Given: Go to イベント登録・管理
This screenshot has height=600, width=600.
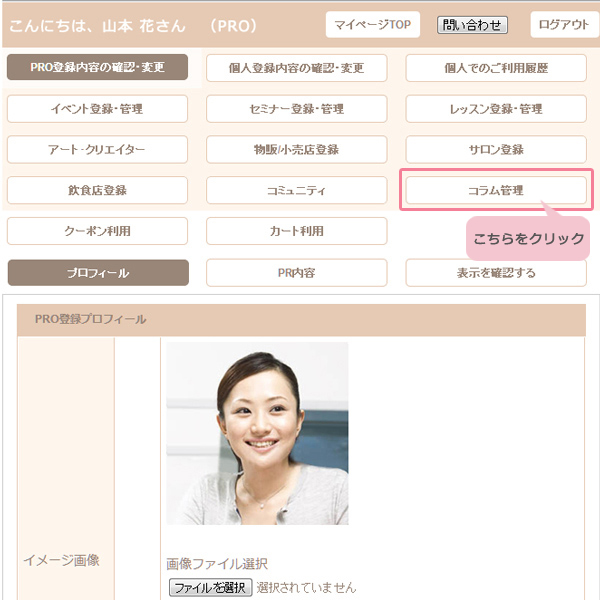Looking at the screenshot, I should [97, 109].
